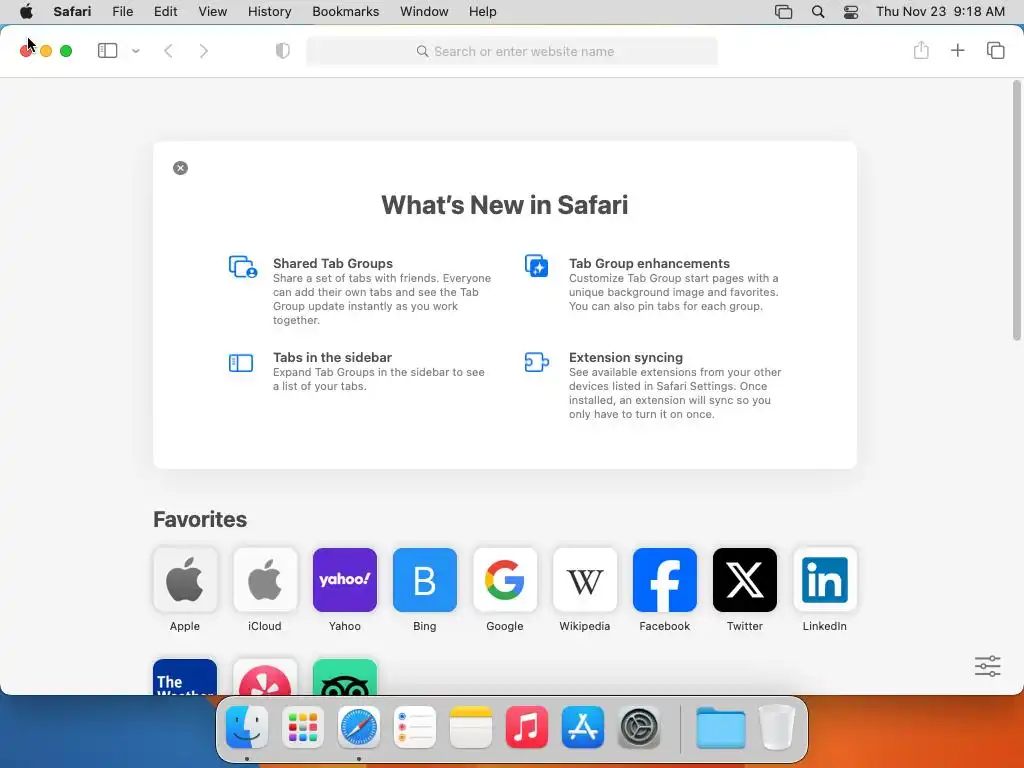Image resolution: width=1024 pixels, height=768 pixels.
Task: Open Finder from the Dock
Action: (247, 727)
